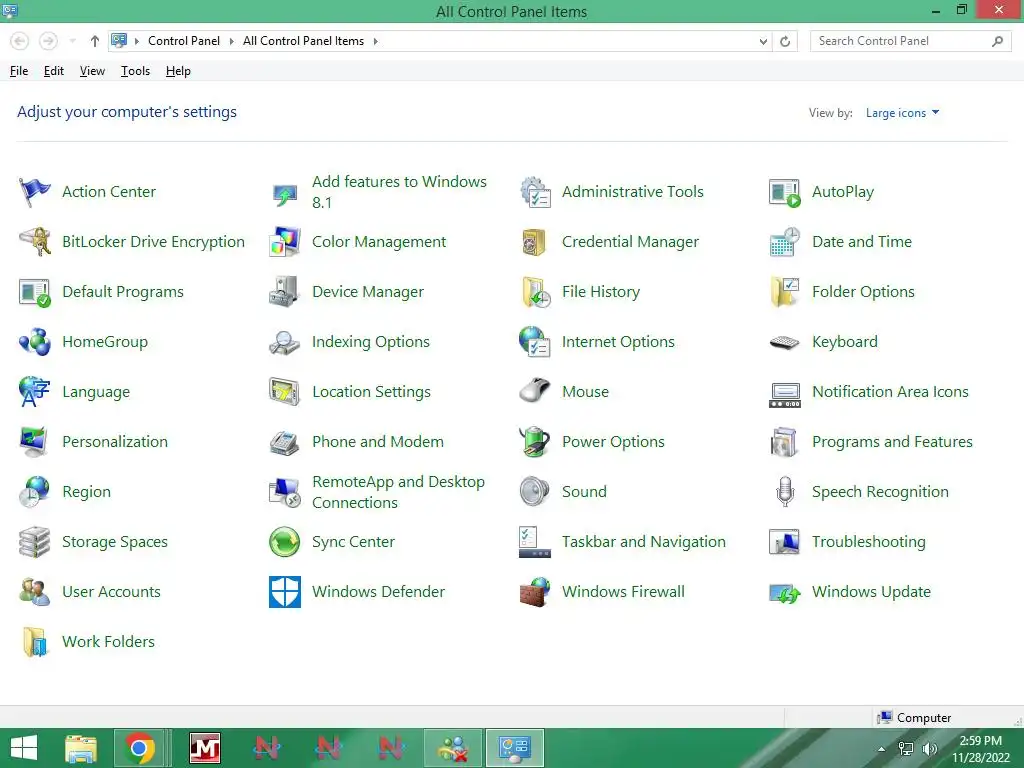This screenshot has width=1024, height=768.
Task: Open the Tools menu
Action: click(x=135, y=71)
